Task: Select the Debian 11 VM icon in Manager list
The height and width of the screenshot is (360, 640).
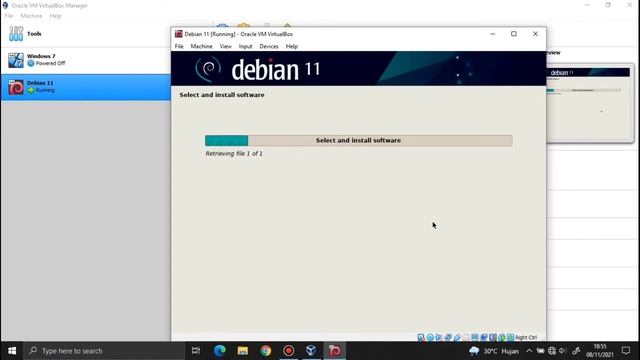Action: (x=16, y=87)
